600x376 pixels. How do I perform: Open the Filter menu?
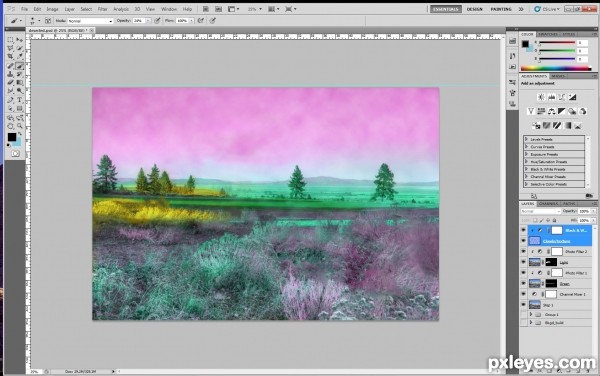102,9
